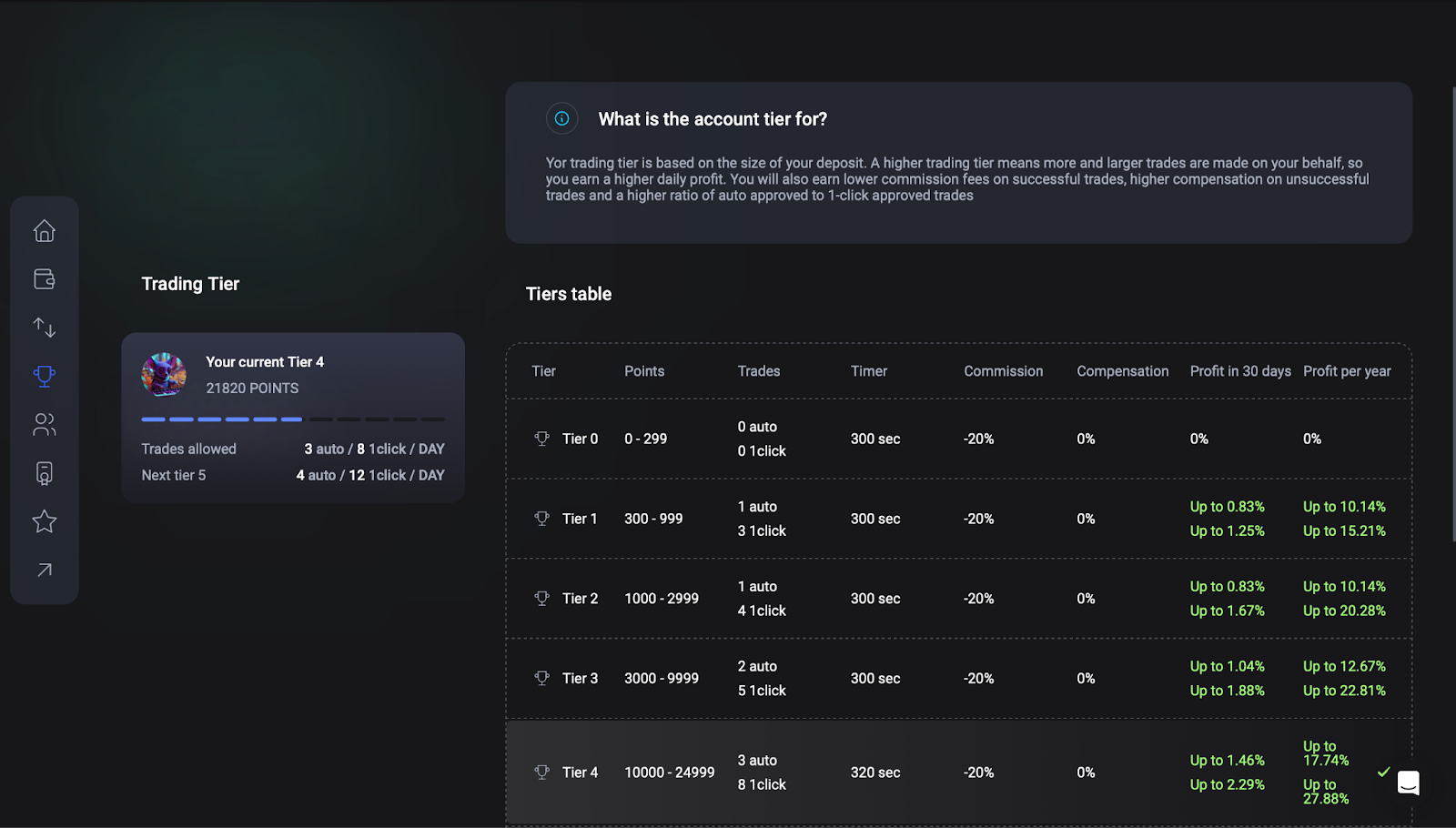The height and width of the screenshot is (828, 1456).
Task: Click the info icon beside the tier explanation
Action: pos(561,118)
